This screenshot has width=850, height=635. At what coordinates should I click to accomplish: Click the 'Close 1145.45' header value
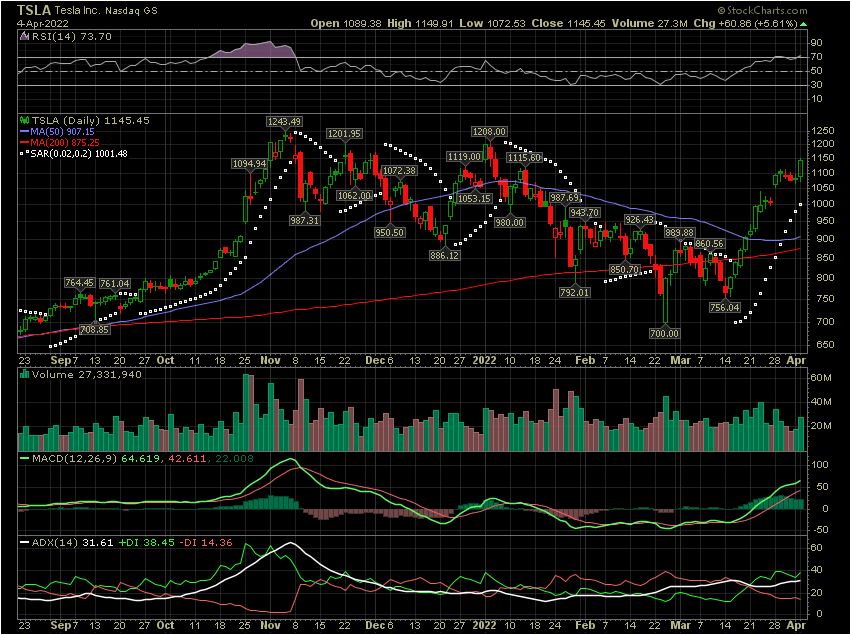(x=569, y=24)
